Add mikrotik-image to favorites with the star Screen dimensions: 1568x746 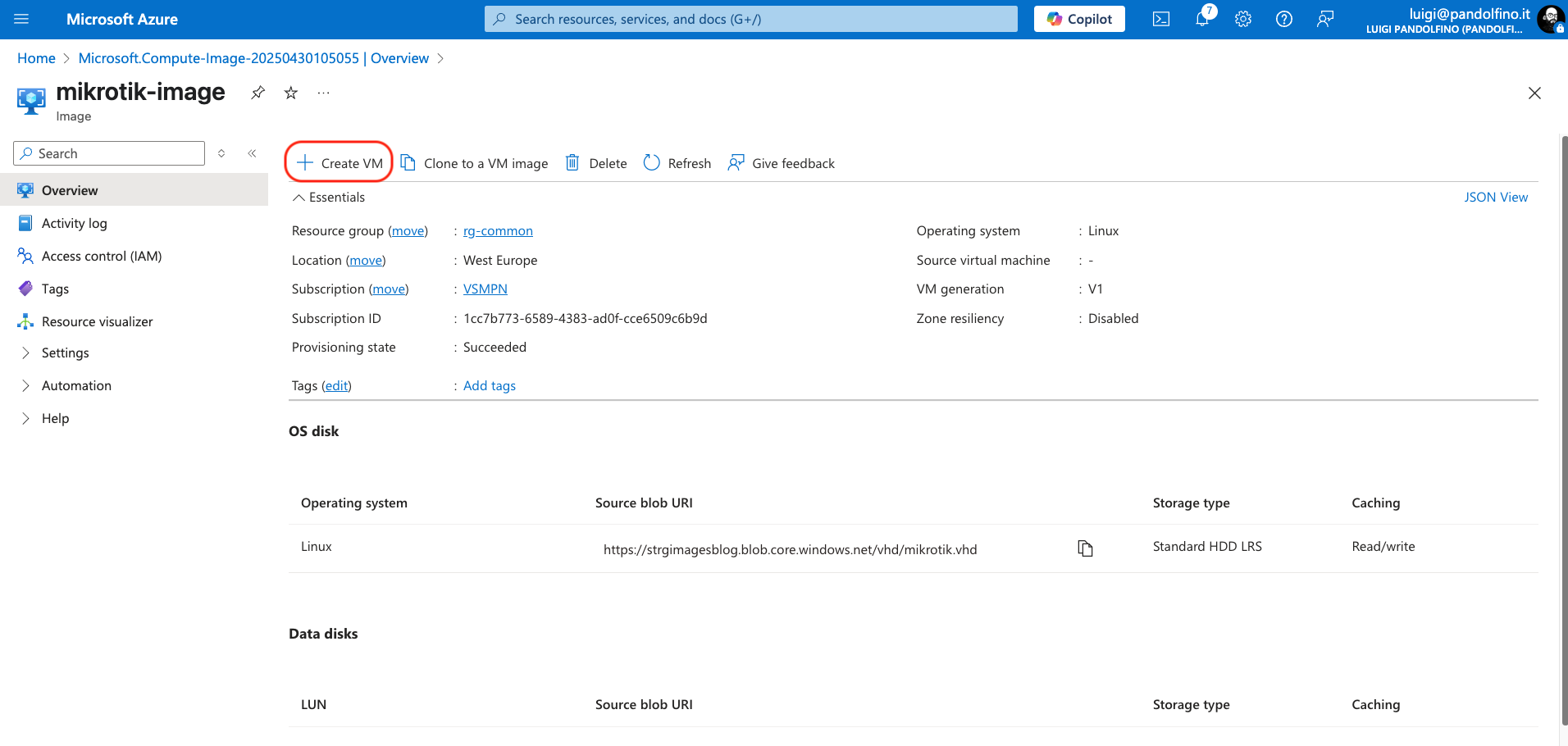point(290,93)
